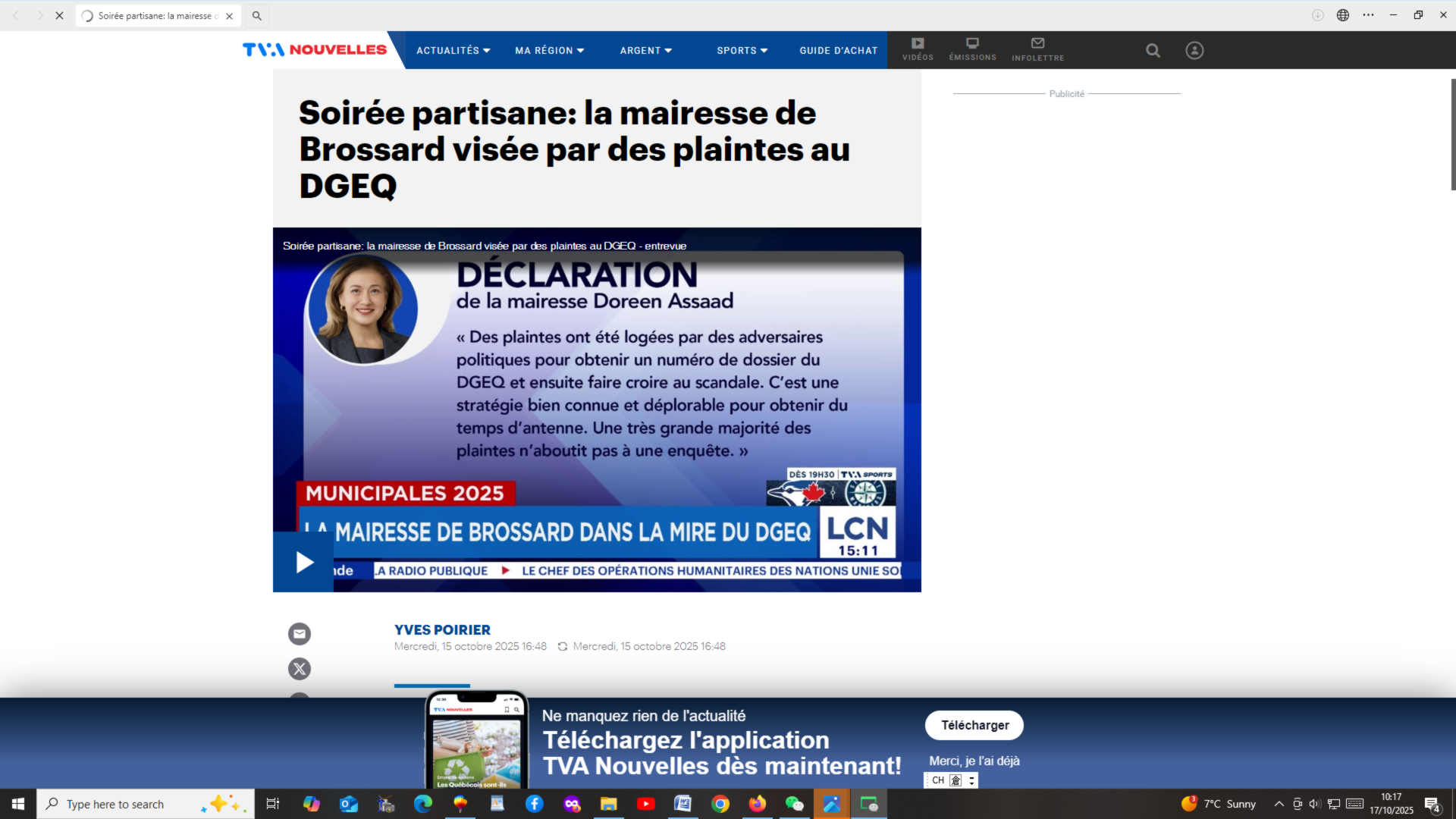Open the Sports menu
Image resolution: width=1456 pixels, height=819 pixels.
pos(742,51)
